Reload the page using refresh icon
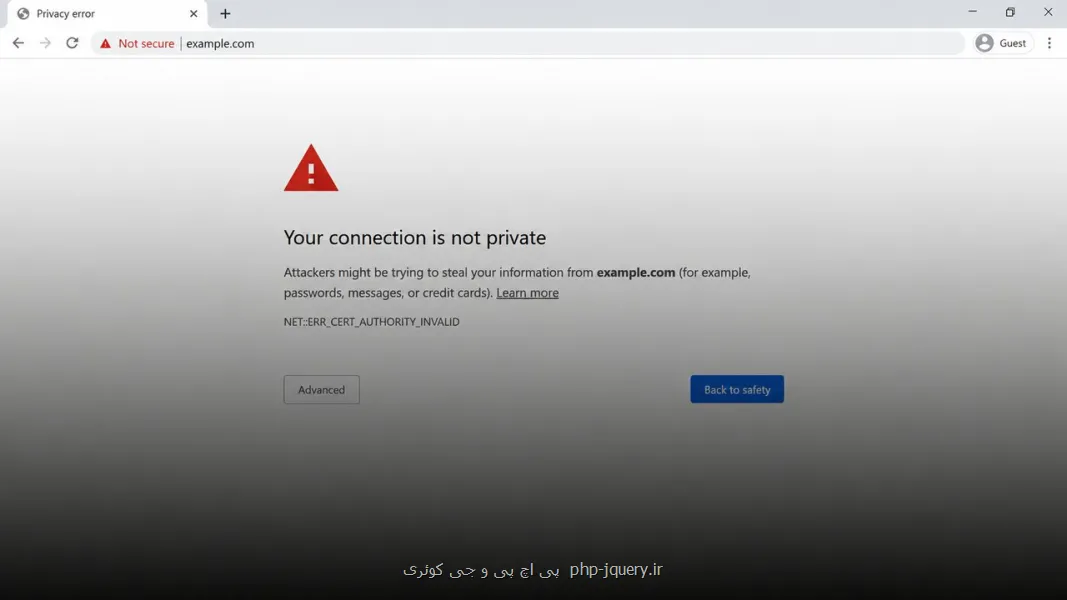Viewport: 1067px width, 600px height. point(72,43)
